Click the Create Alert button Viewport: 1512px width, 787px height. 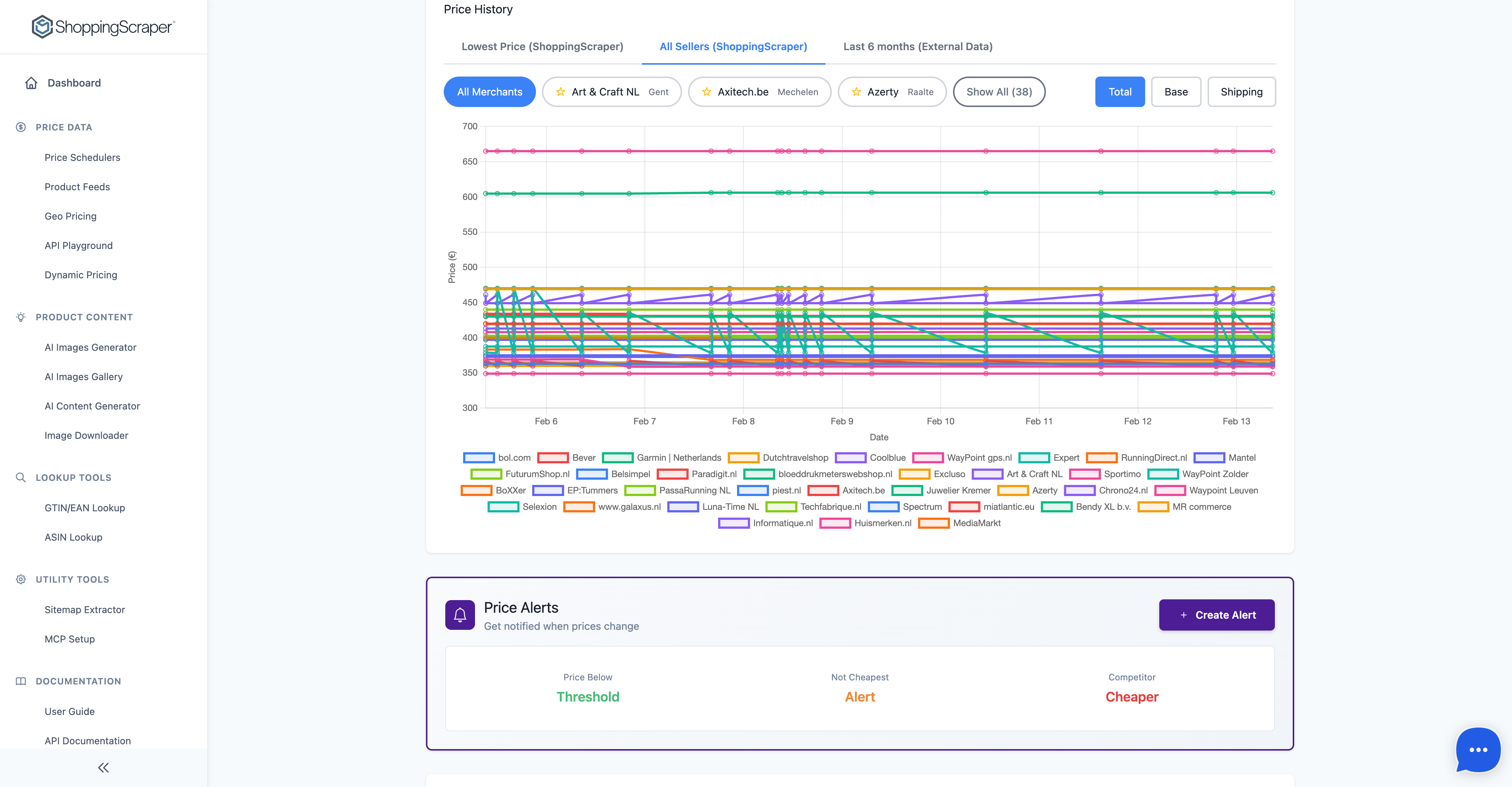click(1216, 615)
